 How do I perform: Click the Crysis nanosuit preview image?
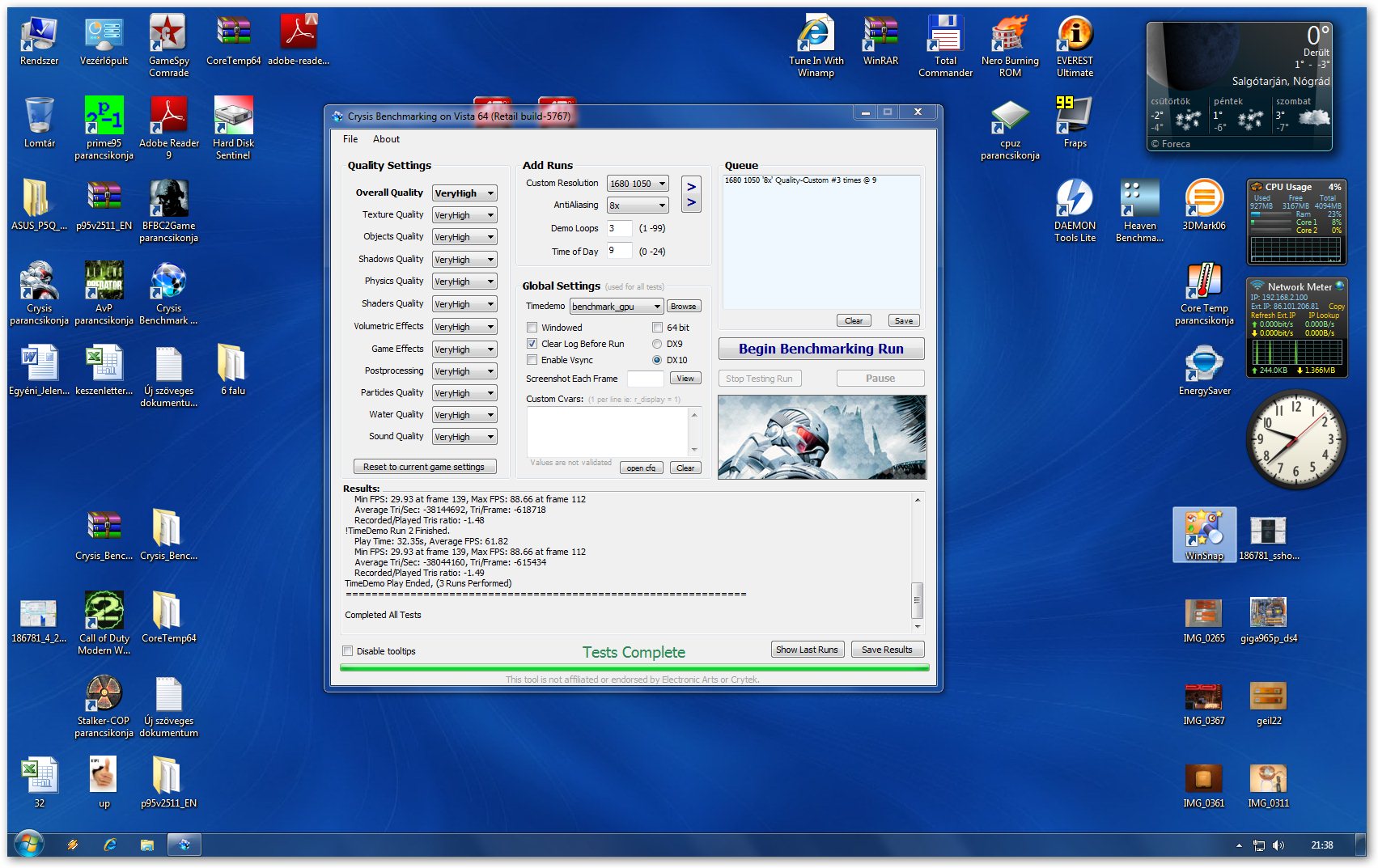point(822,437)
